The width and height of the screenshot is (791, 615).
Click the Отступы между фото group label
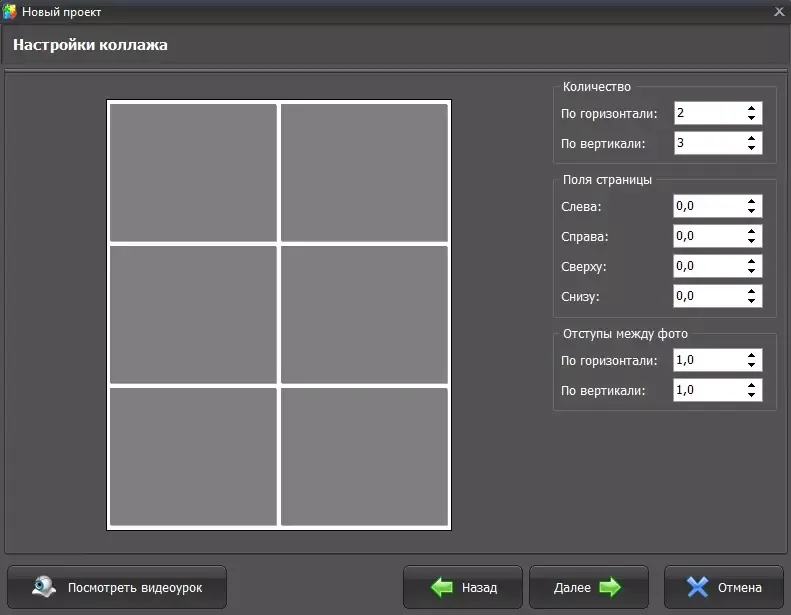coord(626,333)
